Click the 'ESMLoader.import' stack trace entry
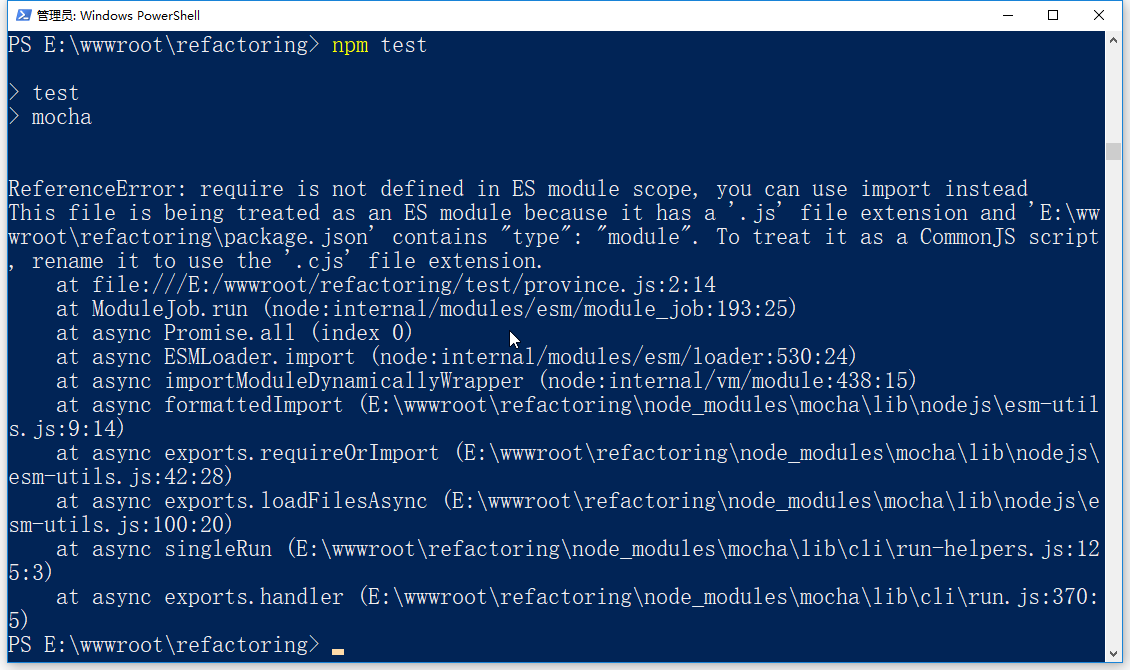The width and height of the screenshot is (1130, 670). point(259,357)
